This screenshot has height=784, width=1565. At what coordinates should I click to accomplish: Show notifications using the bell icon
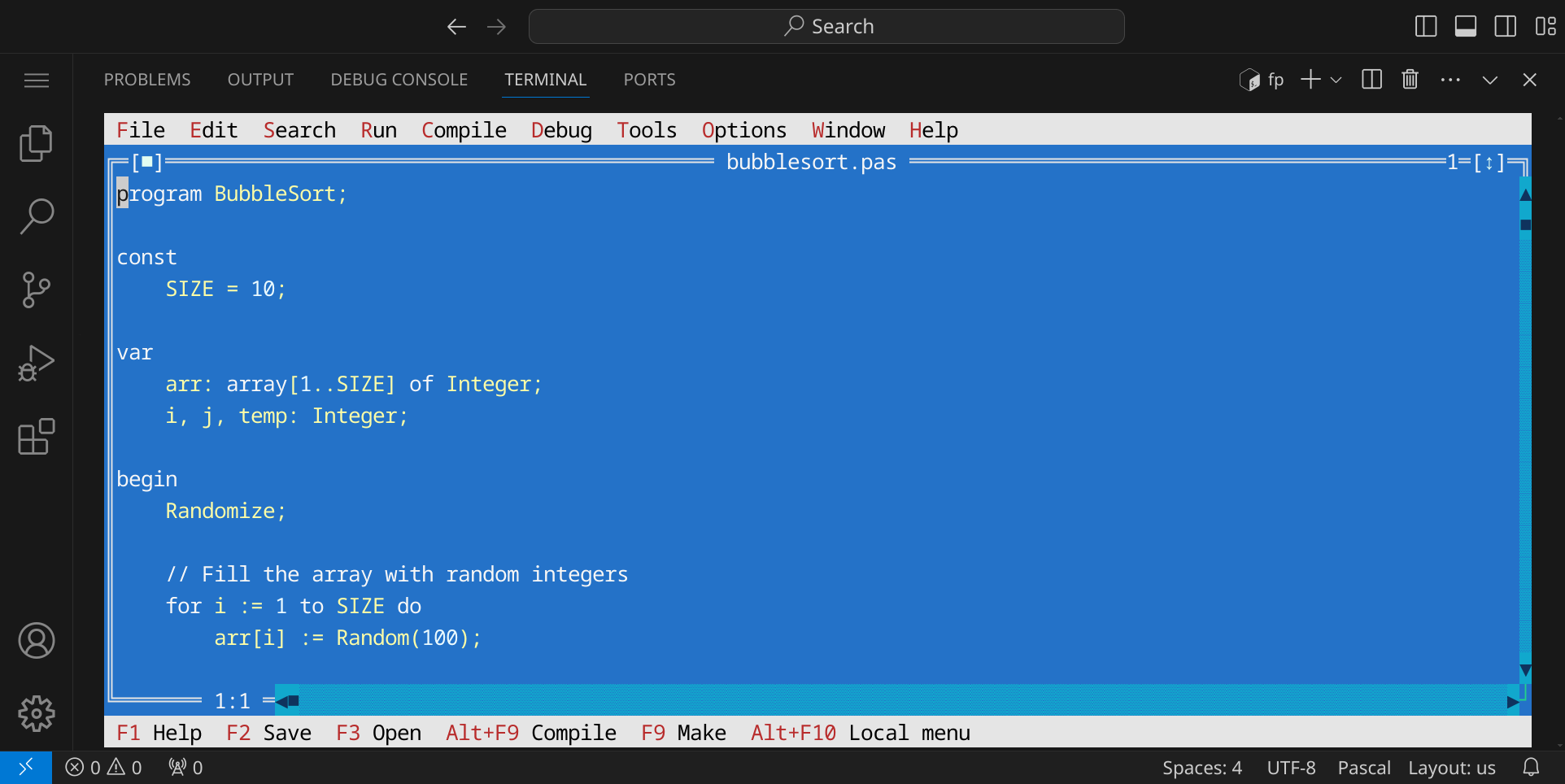(x=1531, y=768)
